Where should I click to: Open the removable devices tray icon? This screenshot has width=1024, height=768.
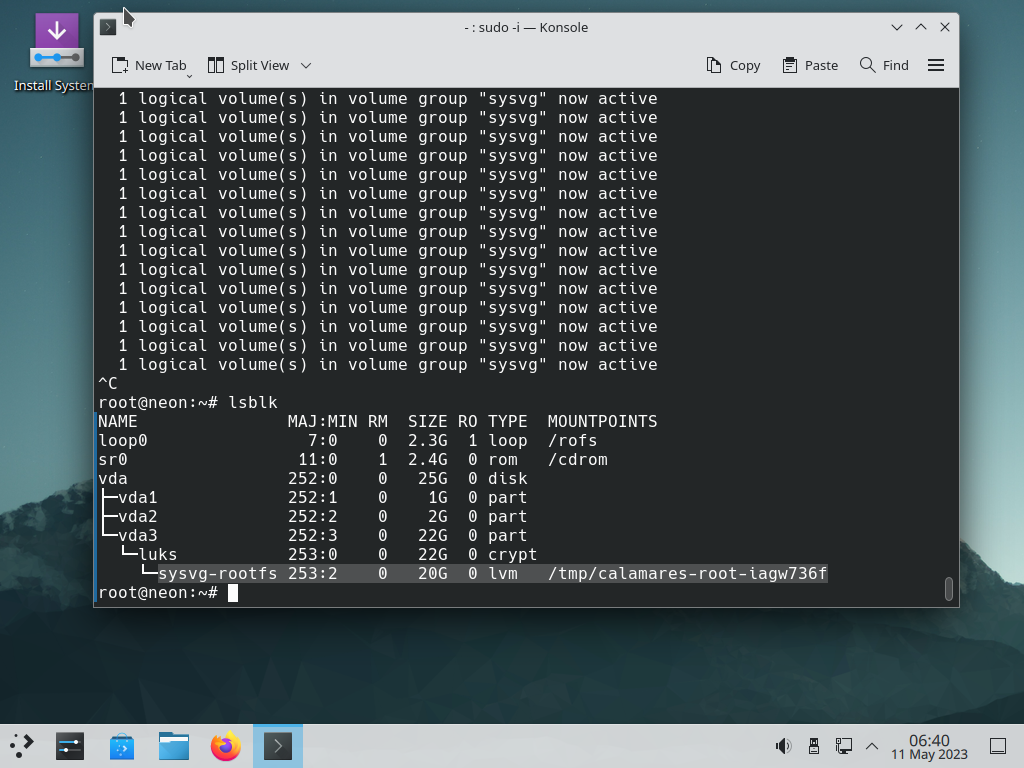coord(814,746)
